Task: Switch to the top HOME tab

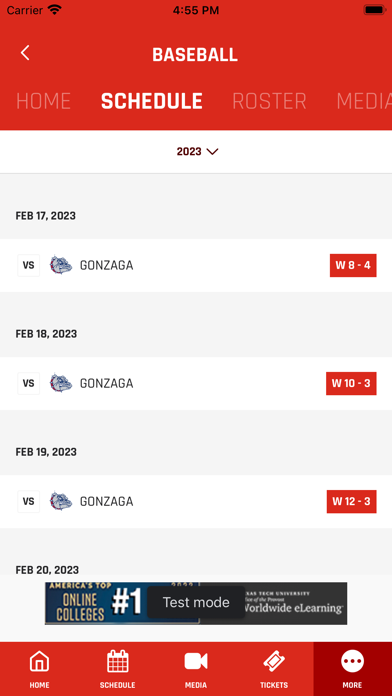Action: [x=44, y=101]
